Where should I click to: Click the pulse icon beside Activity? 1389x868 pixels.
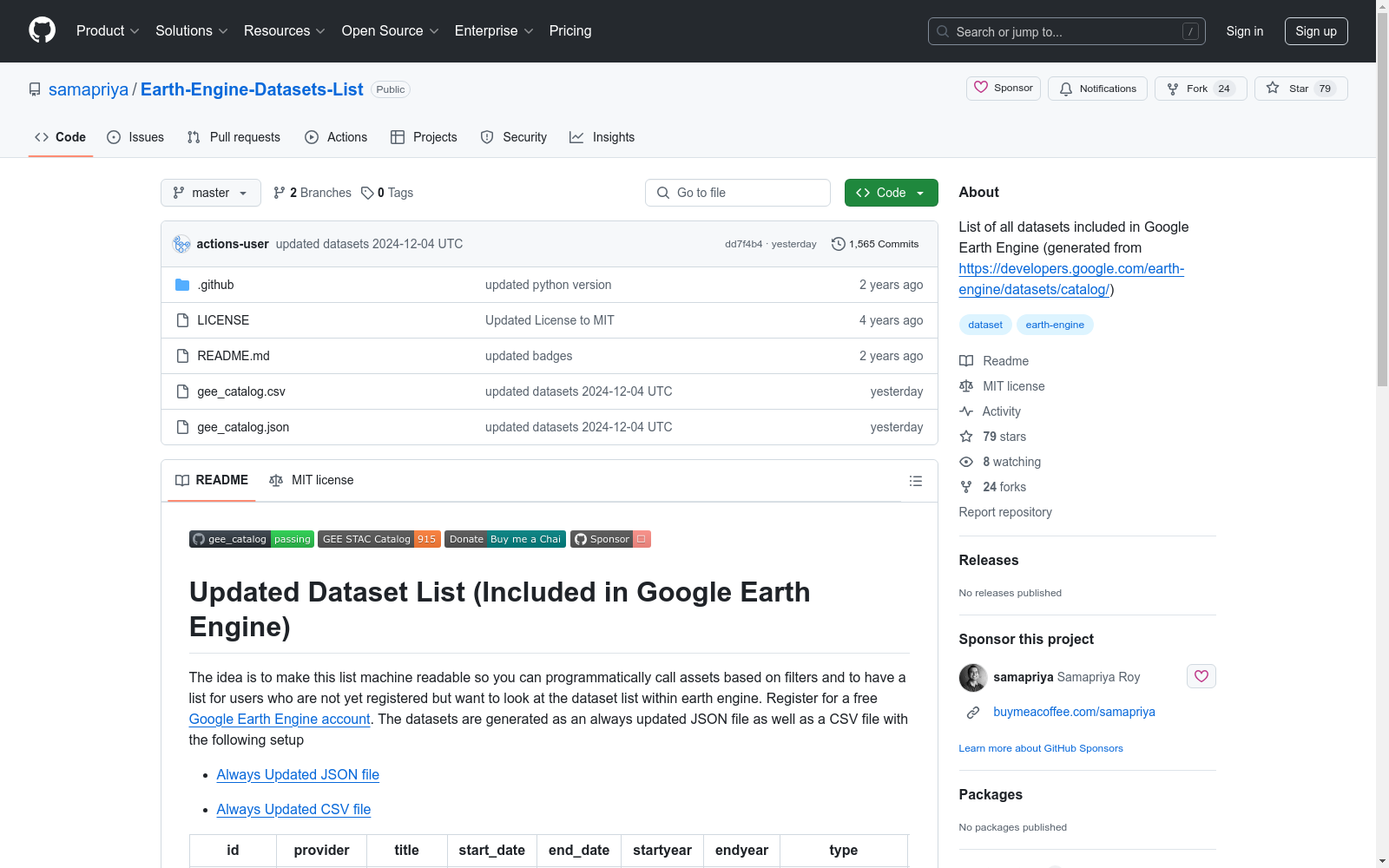966,411
